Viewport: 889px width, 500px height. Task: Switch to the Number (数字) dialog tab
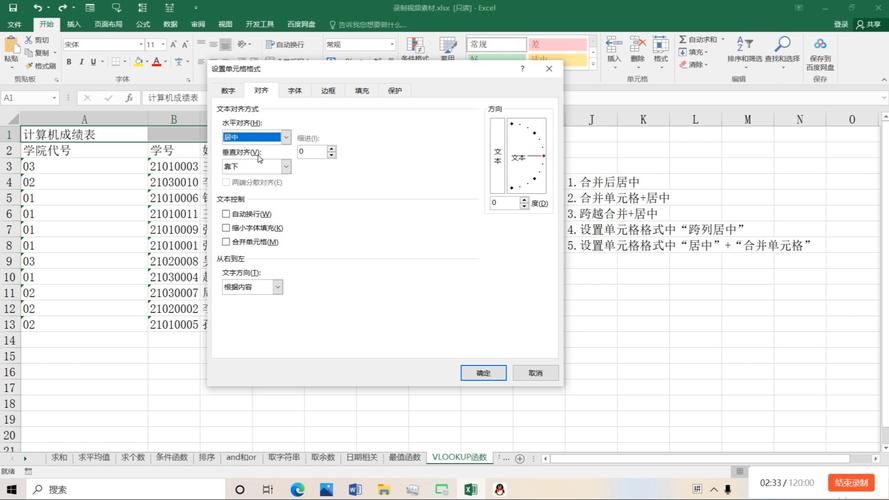(x=228, y=91)
